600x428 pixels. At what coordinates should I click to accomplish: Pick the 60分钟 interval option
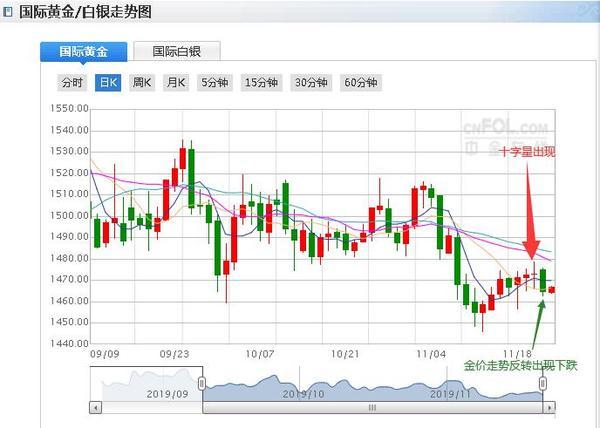click(x=360, y=82)
